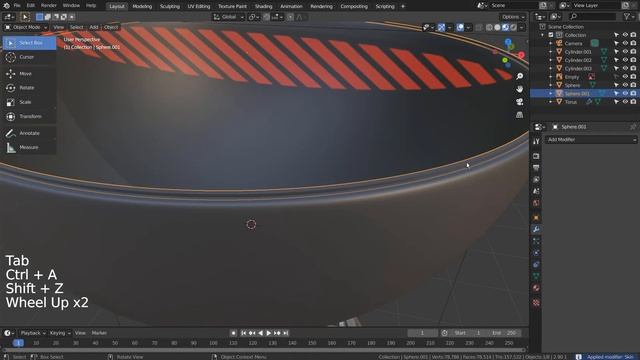The height and width of the screenshot is (360, 640).
Task: Open the World properties tab
Action: (x=536, y=203)
